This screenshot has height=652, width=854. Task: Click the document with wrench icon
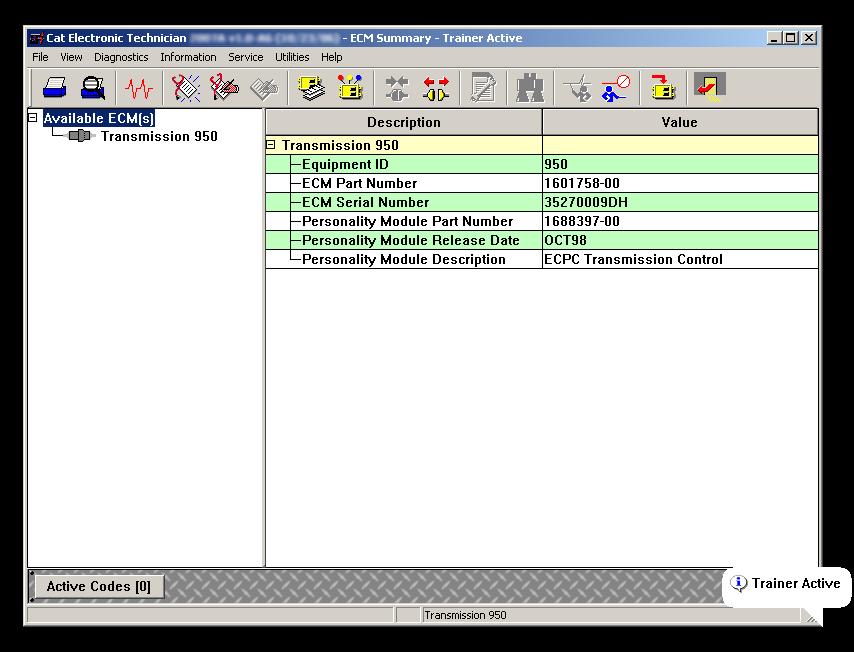tap(483, 88)
